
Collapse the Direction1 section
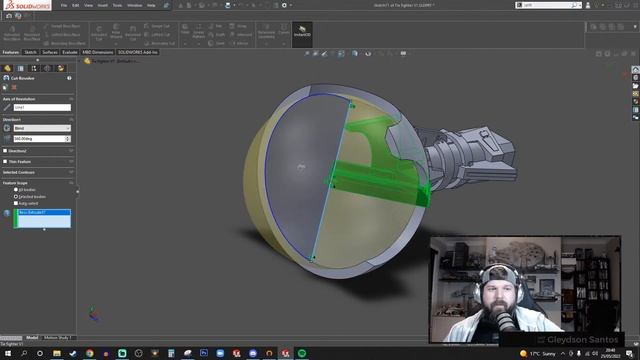[x=71, y=120]
